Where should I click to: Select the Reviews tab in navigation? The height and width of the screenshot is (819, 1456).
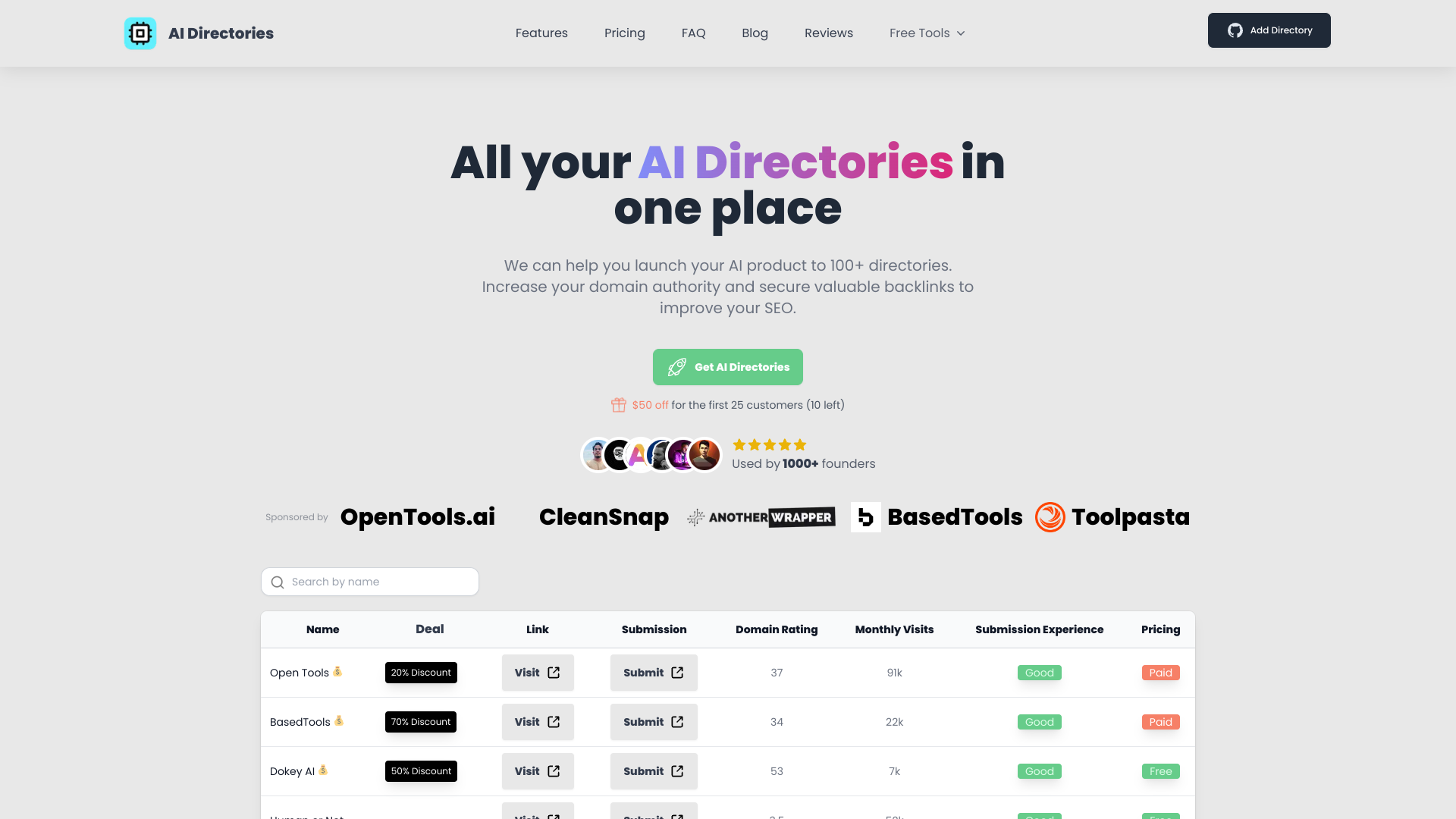(x=829, y=33)
